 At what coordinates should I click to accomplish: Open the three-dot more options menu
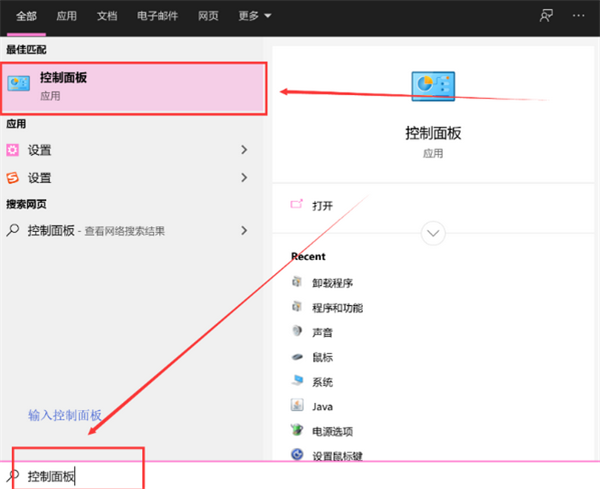pyautogui.click(x=578, y=16)
